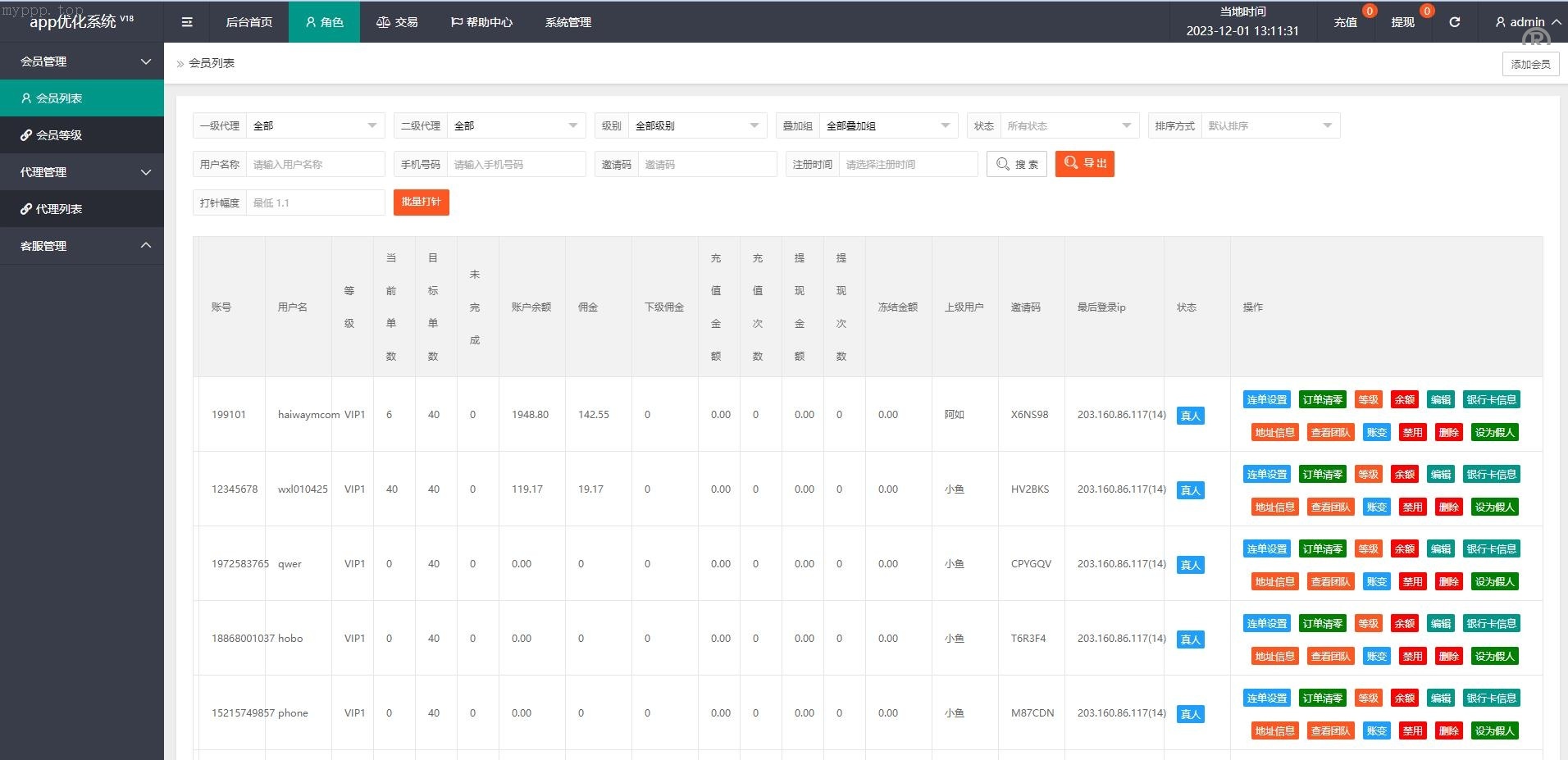Click the 批量打针 button
The height and width of the screenshot is (760, 1568).
[x=421, y=202]
